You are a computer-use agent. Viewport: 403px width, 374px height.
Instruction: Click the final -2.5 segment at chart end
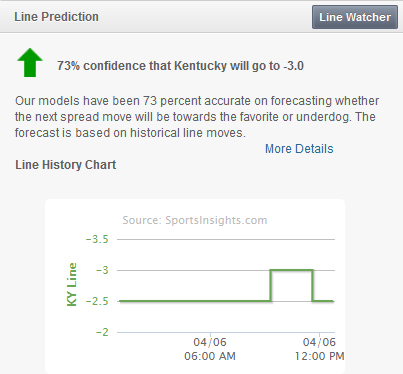tap(323, 301)
